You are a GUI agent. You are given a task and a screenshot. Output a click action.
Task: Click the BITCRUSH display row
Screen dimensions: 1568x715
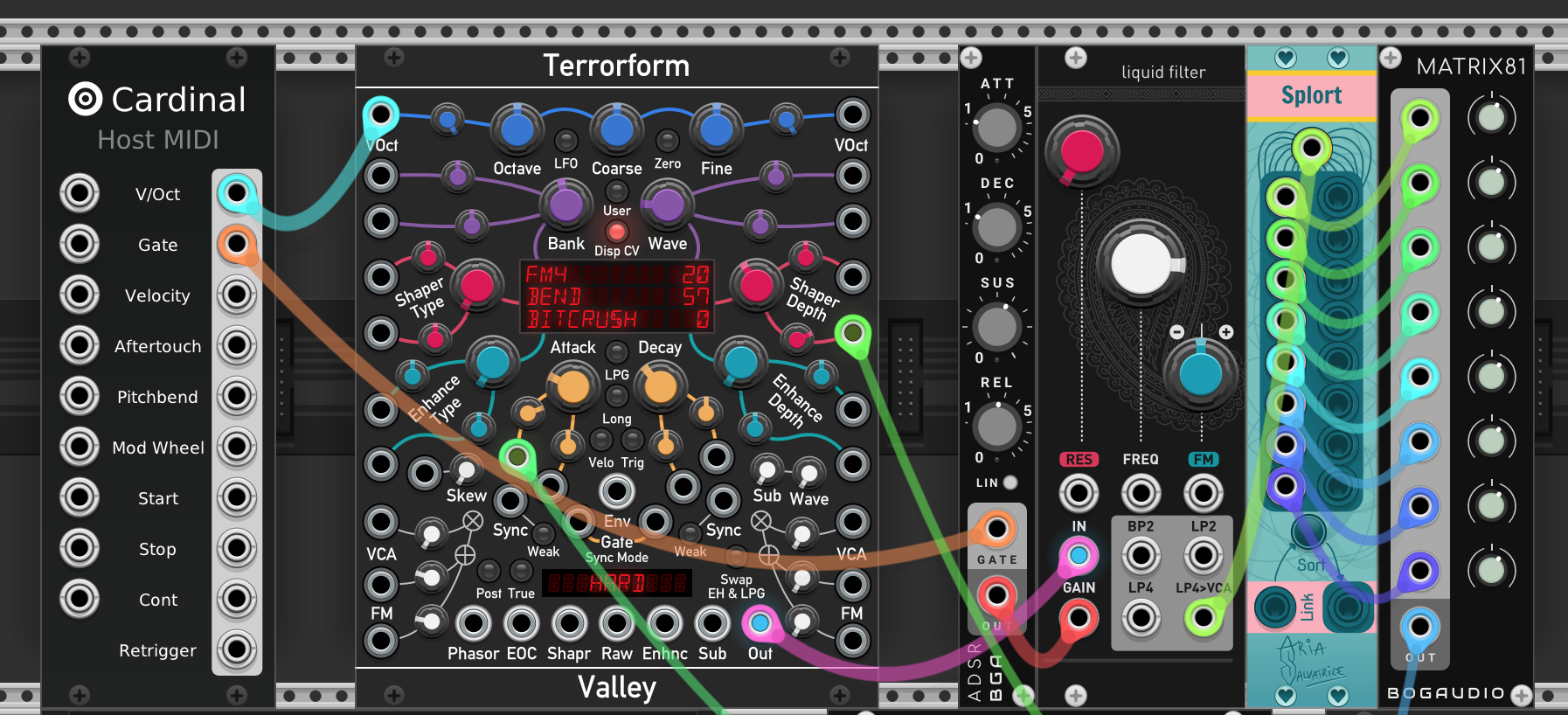point(617,319)
